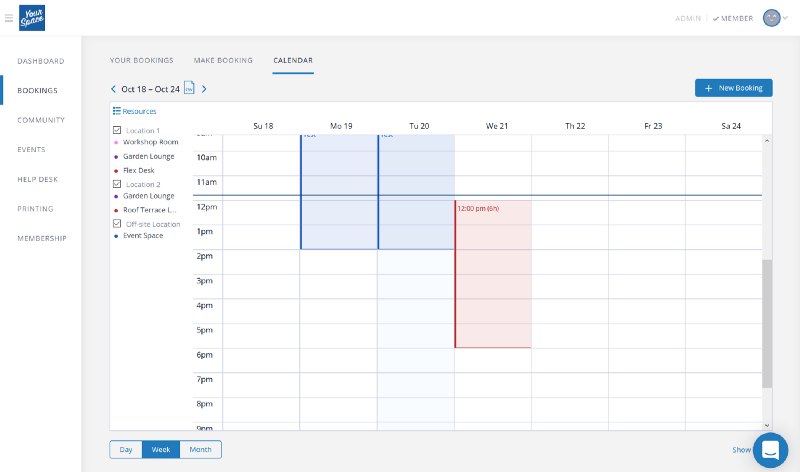The height and width of the screenshot is (472, 800).
Task: Switch to Day view
Action: coord(126,450)
